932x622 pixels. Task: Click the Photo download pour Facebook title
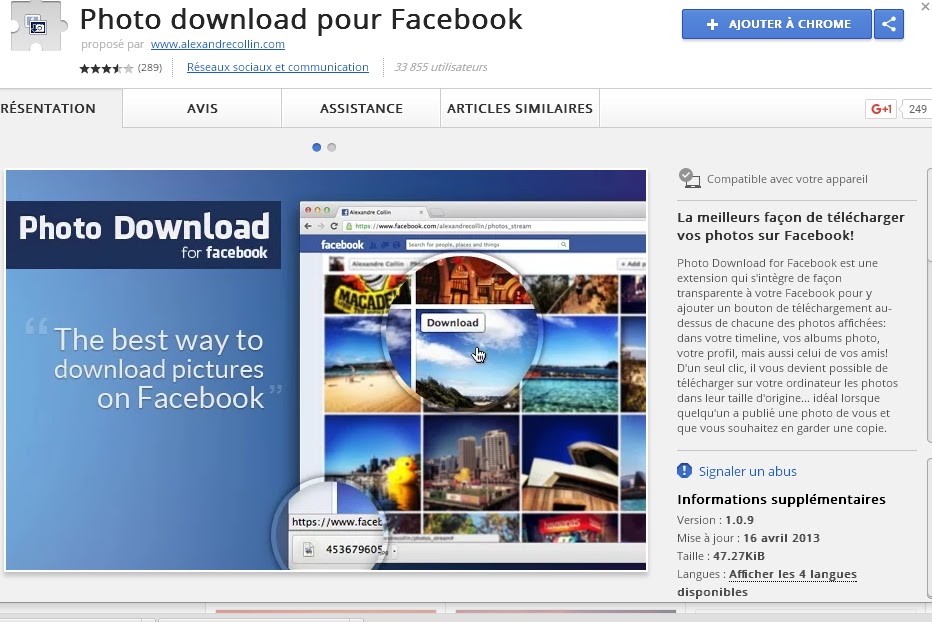pyautogui.click(x=301, y=19)
